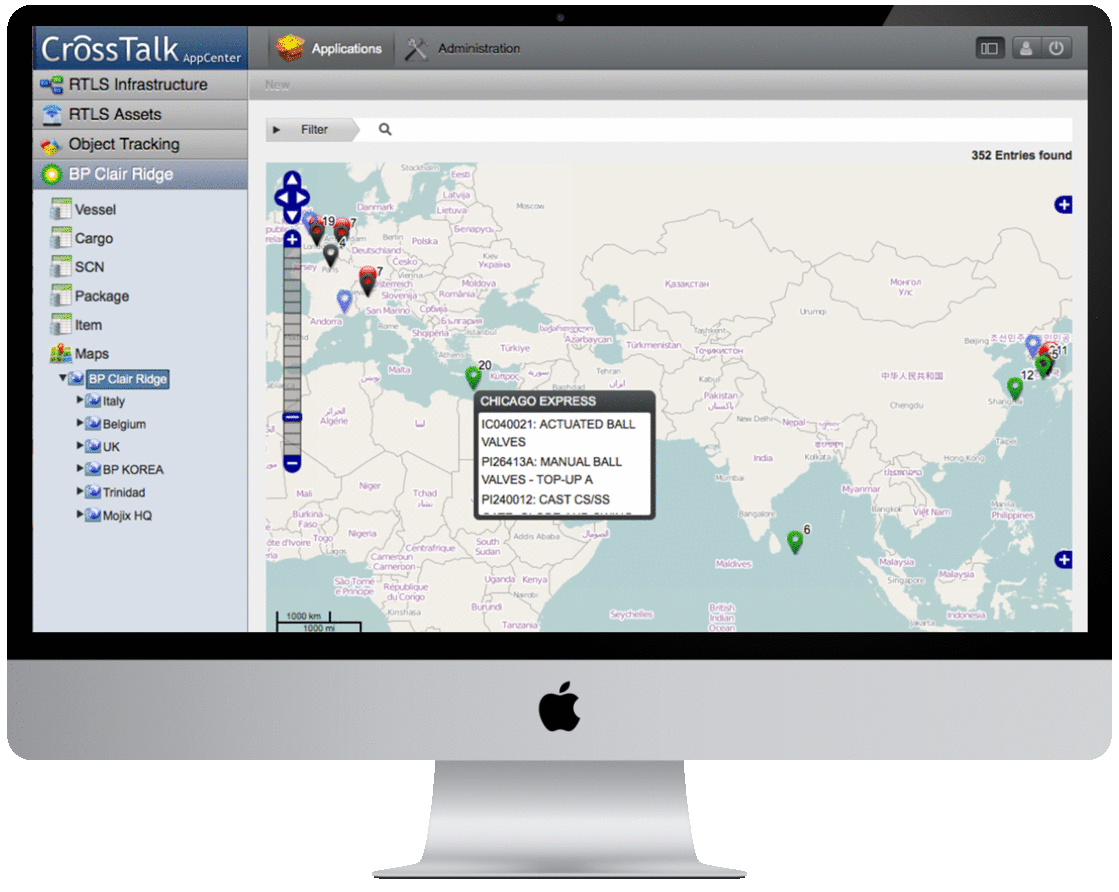
Task: Toggle the sidebar layout button
Action: (990, 48)
